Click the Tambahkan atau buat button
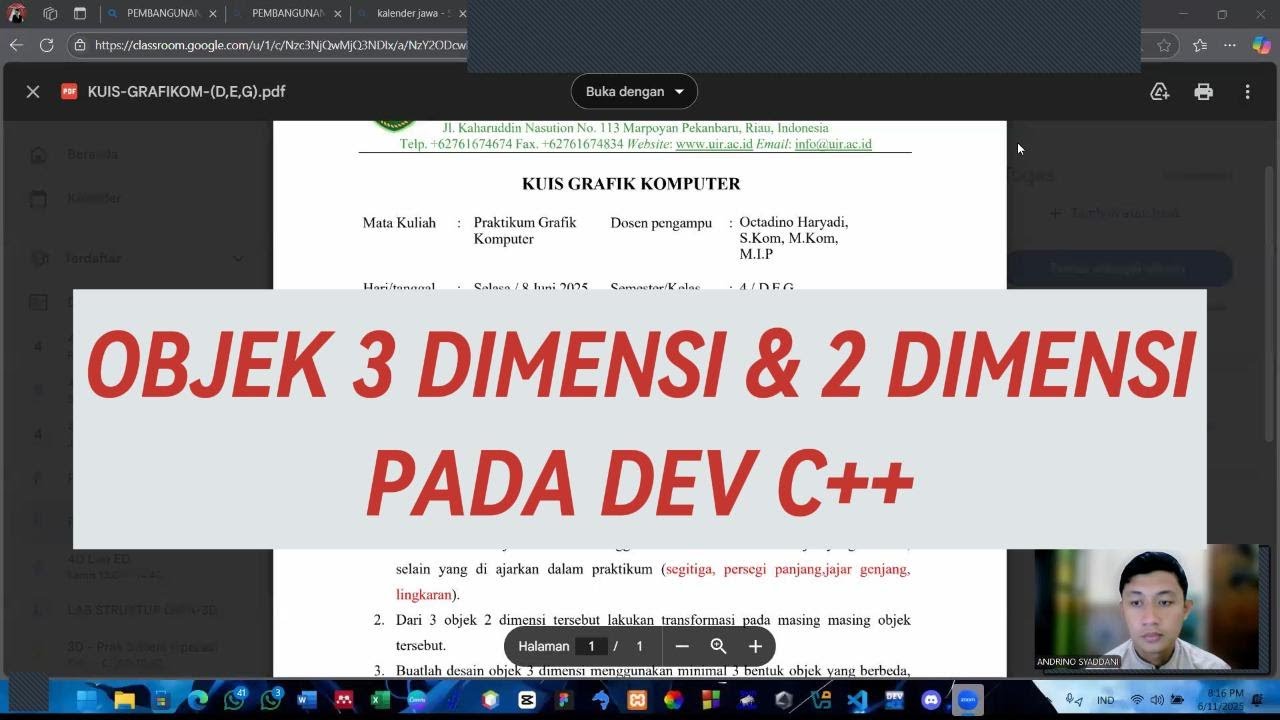 click(x=1115, y=213)
